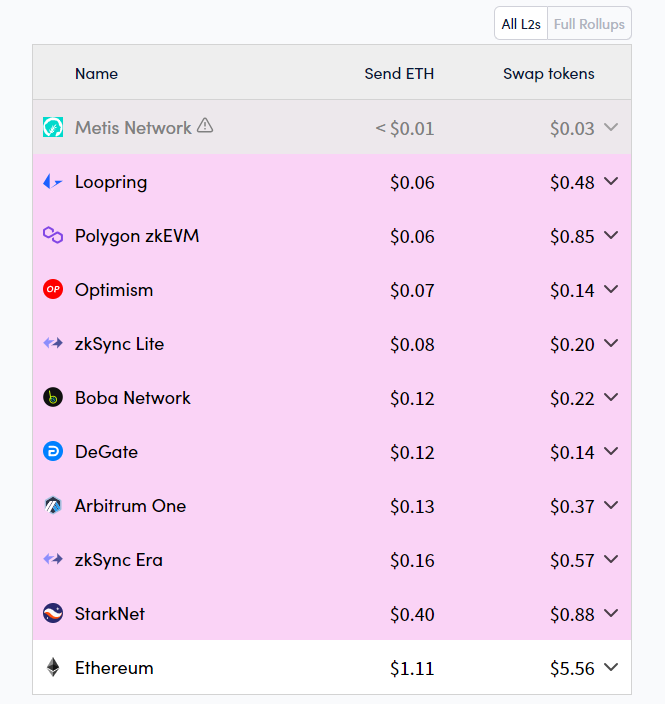Expand the Loopring row details chevron

(612, 182)
